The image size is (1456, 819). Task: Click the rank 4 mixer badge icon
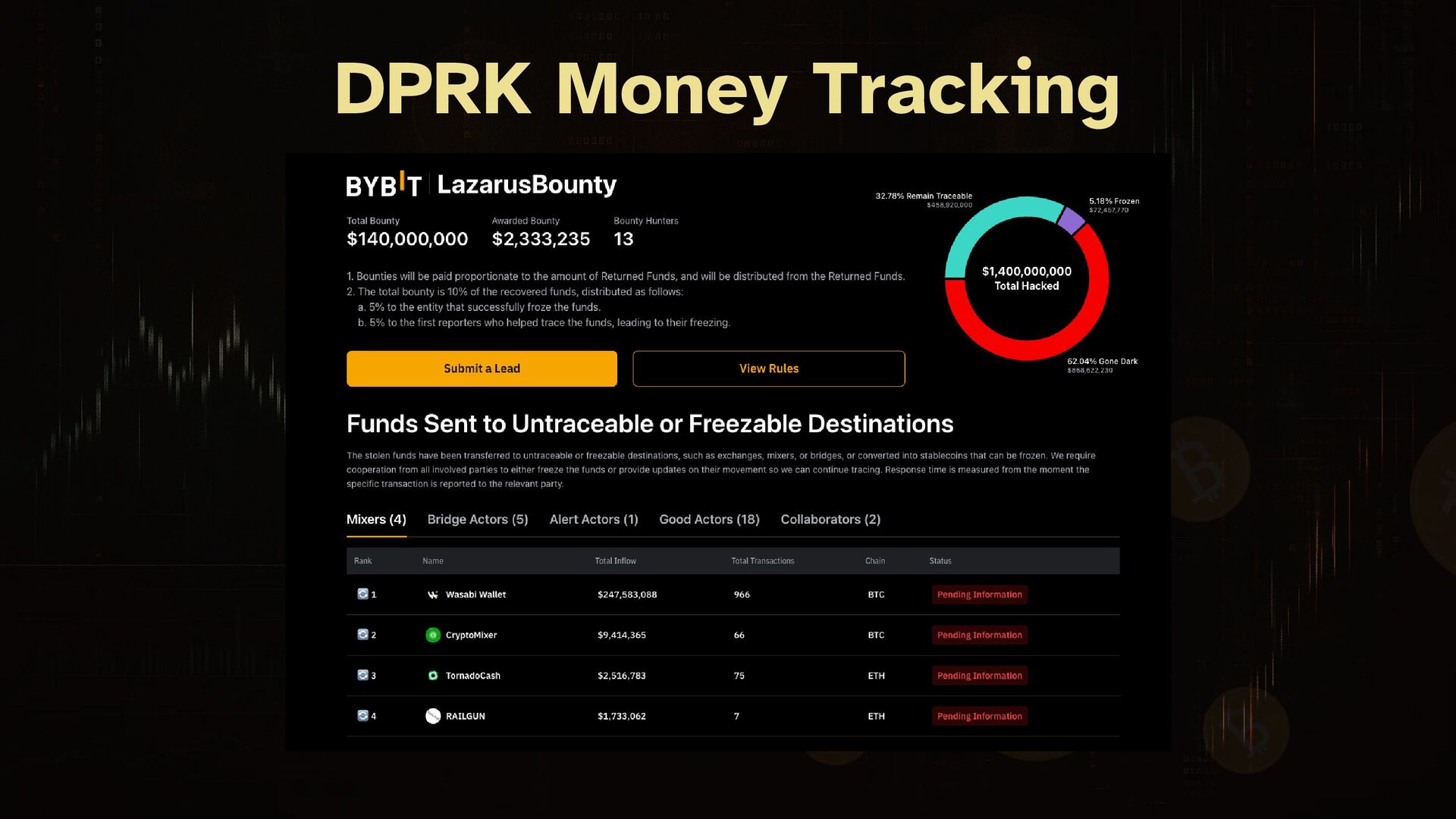point(362,715)
